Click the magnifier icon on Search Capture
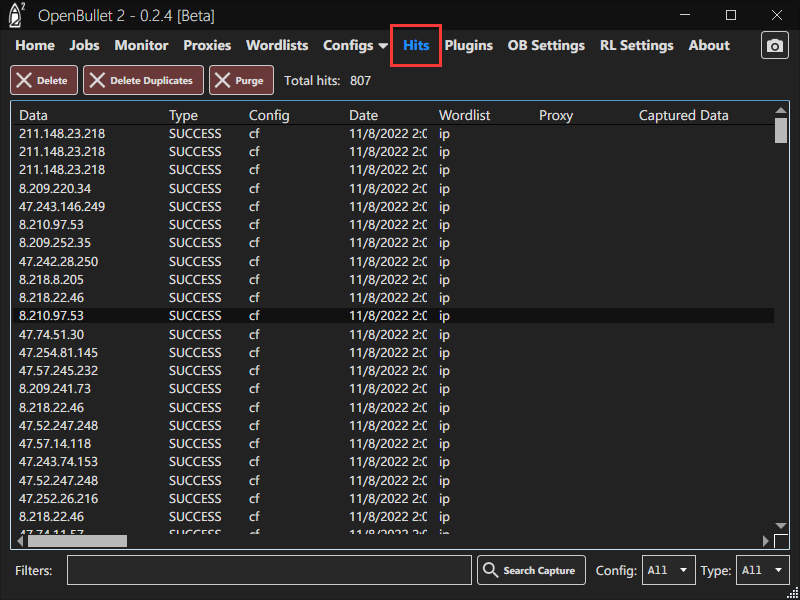Viewport: 800px width, 600px height. [490, 570]
